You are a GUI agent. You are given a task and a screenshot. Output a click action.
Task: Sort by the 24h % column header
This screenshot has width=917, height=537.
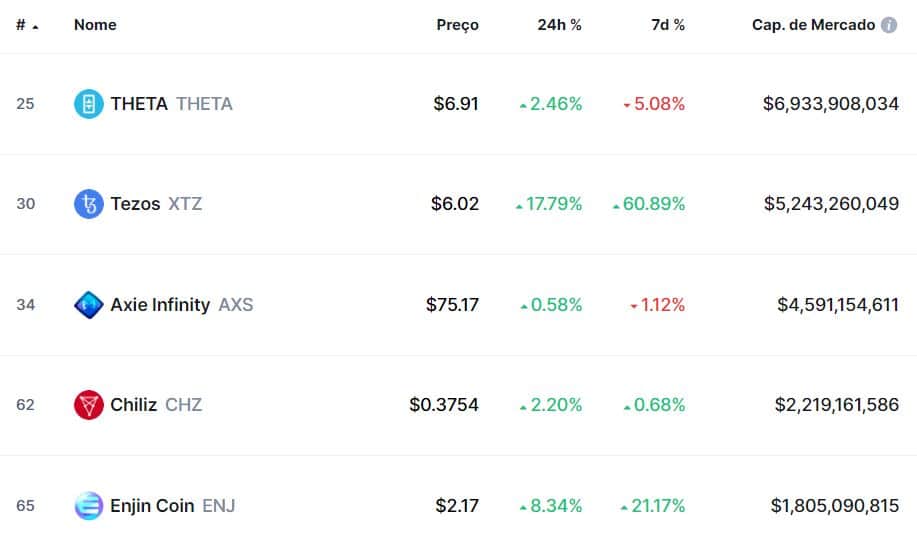pos(560,25)
